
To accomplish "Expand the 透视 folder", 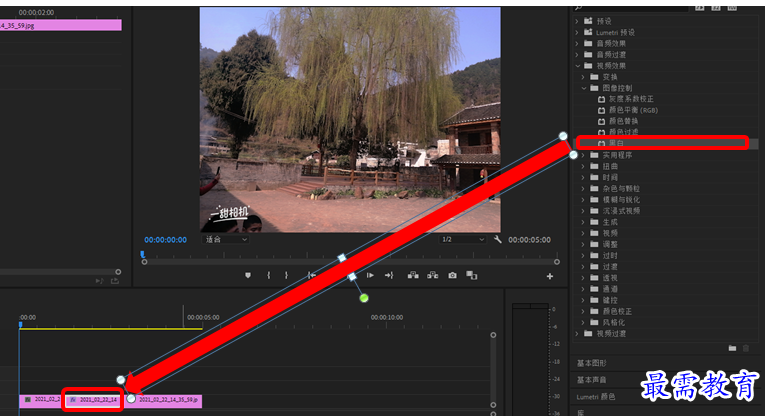I will [x=583, y=278].
